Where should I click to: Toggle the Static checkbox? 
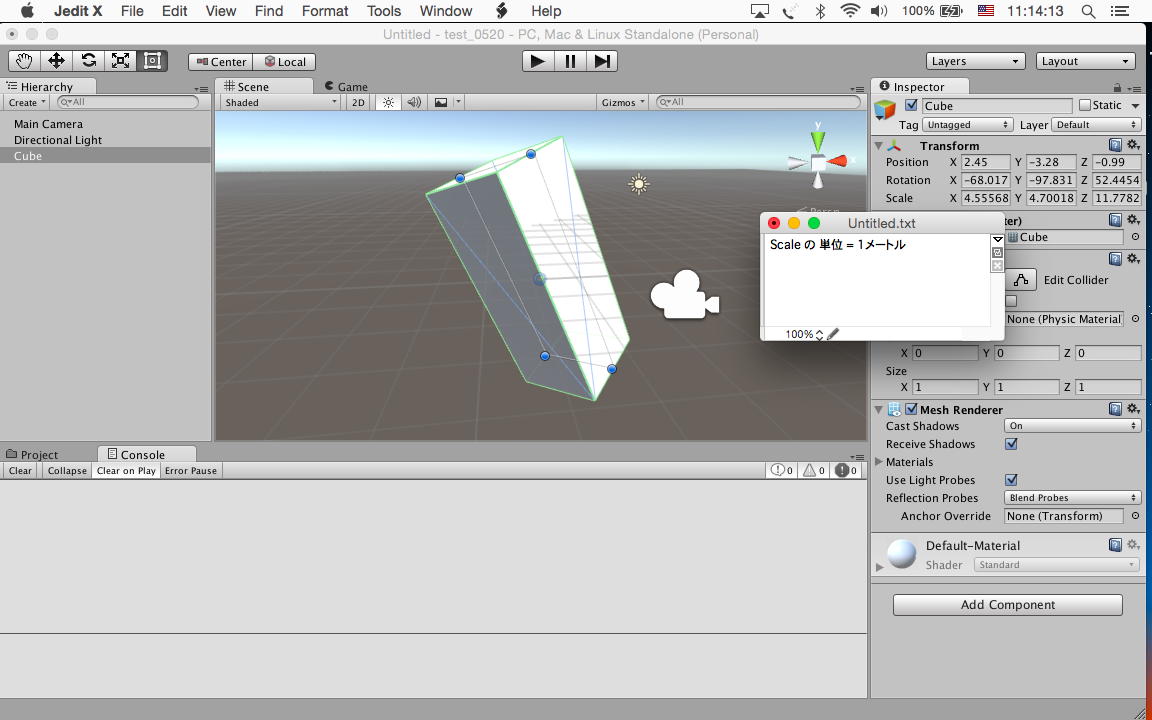point(1085,106)
